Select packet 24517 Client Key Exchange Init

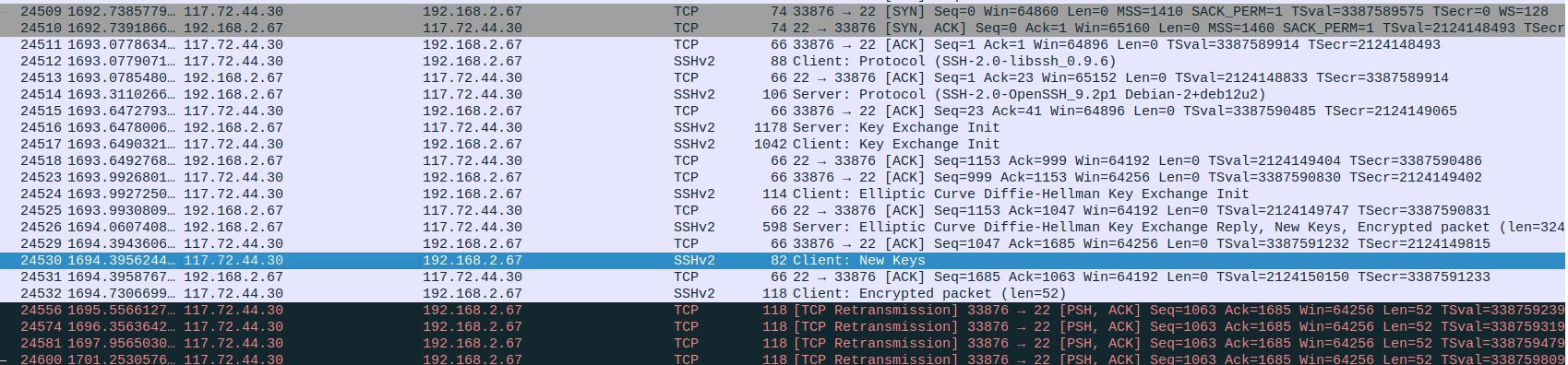784,145
